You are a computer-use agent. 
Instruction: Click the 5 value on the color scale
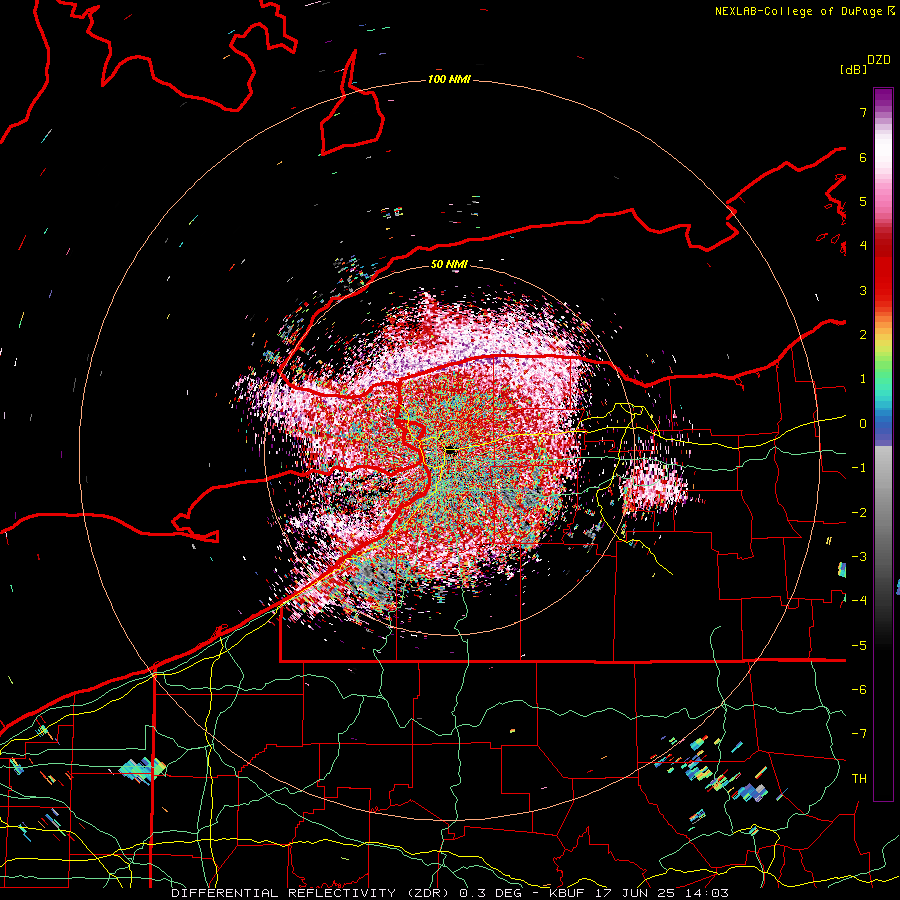click(863, 201)
